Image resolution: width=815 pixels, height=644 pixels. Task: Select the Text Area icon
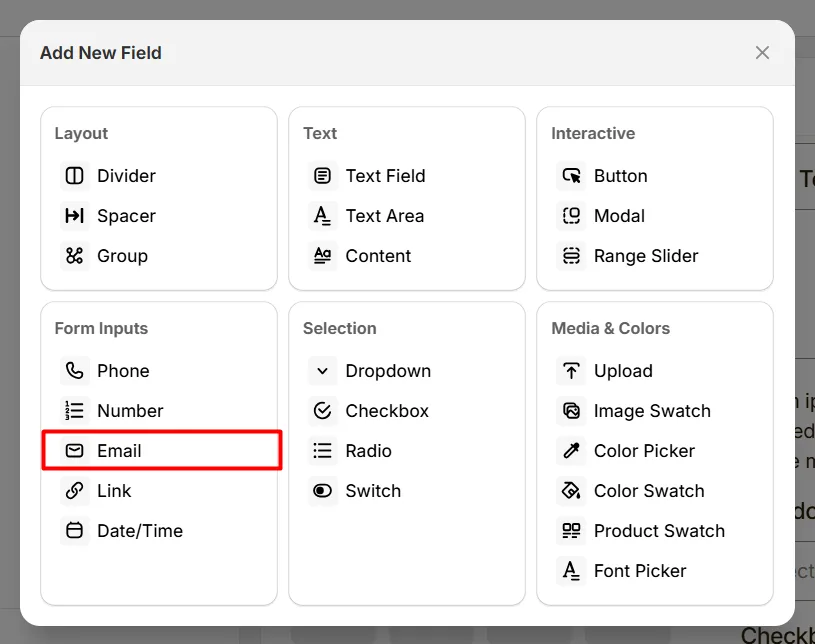click(322, 216)
